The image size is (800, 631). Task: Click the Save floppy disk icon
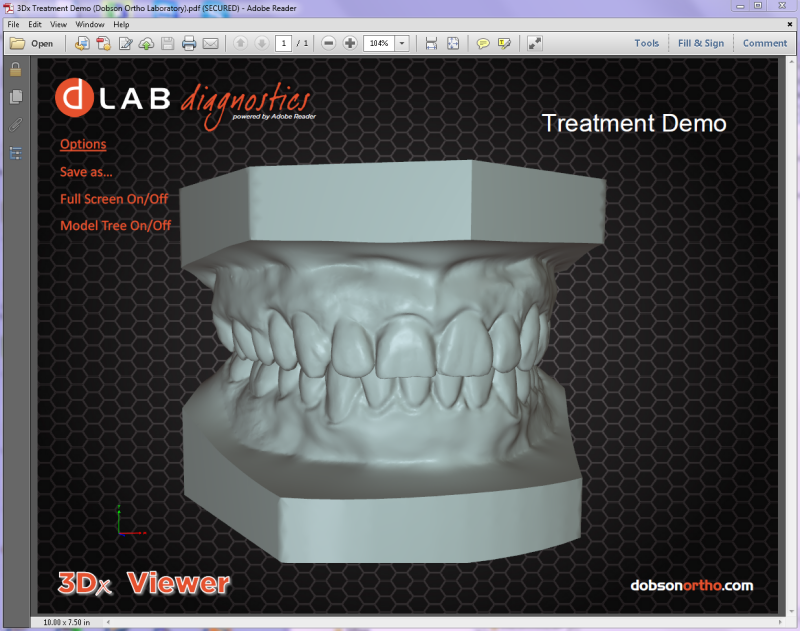tap(167, 43)
